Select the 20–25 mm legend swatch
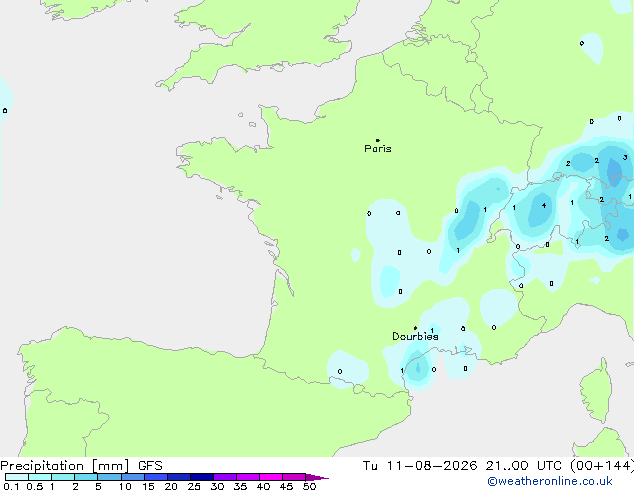The image size is (634, 490). 179,477
